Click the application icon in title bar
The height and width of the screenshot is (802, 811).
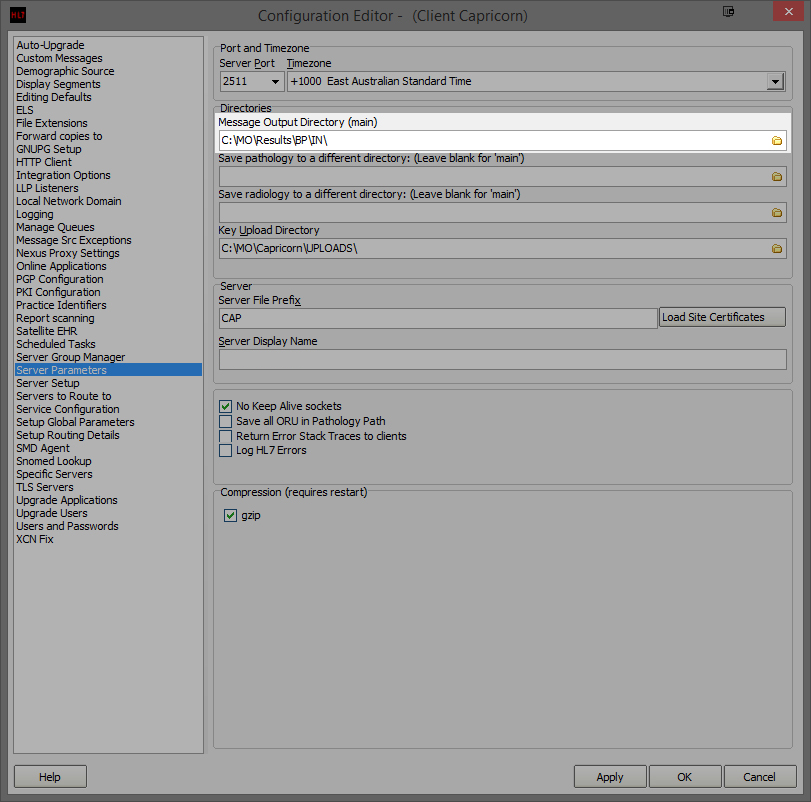18,15
